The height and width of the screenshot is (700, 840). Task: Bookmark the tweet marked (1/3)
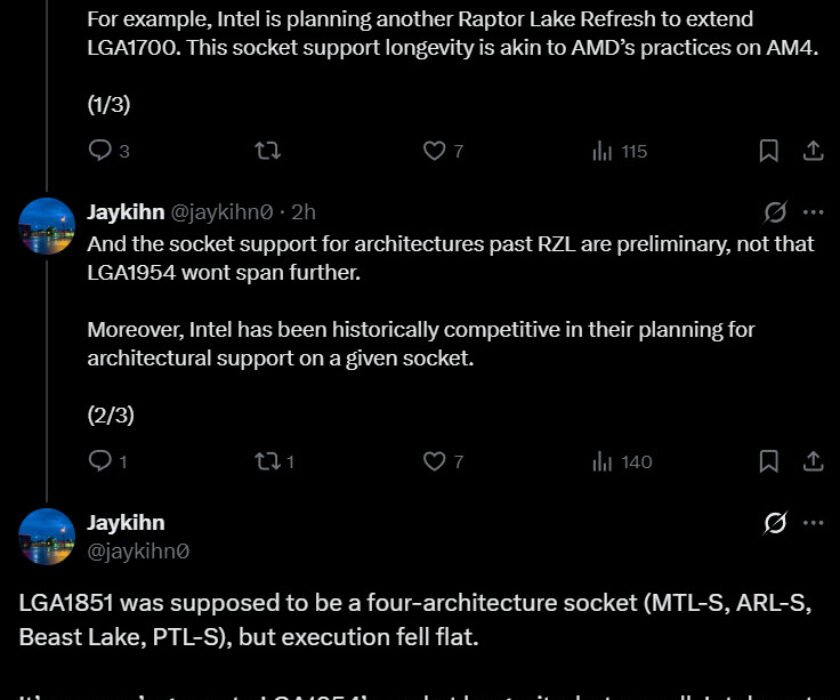[769, 150]
